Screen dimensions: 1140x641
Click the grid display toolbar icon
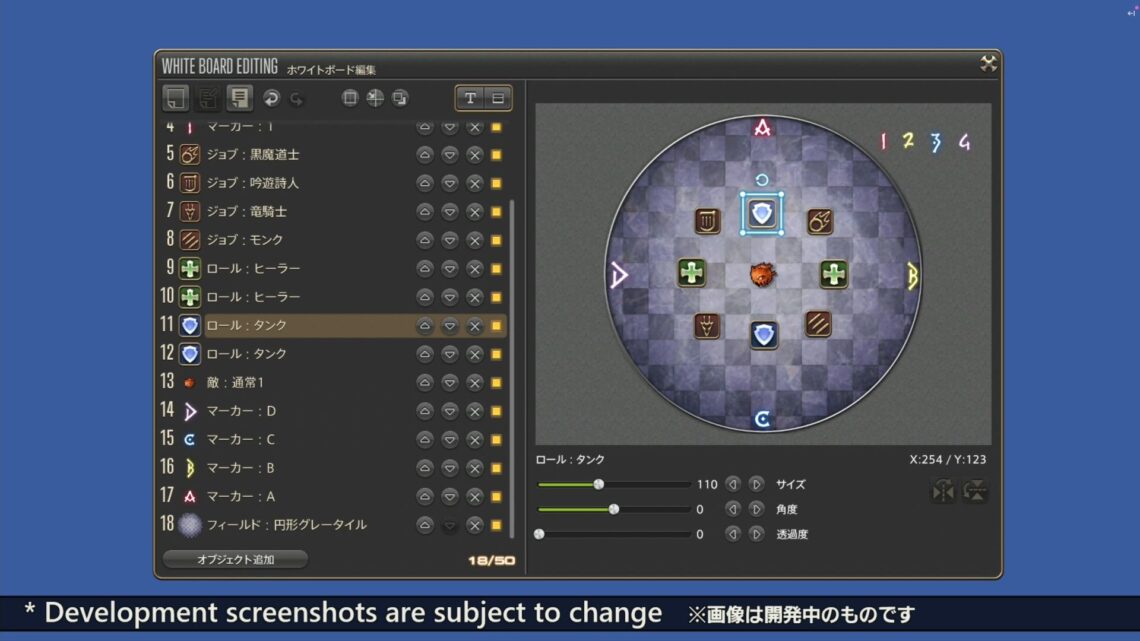(349, 98)
